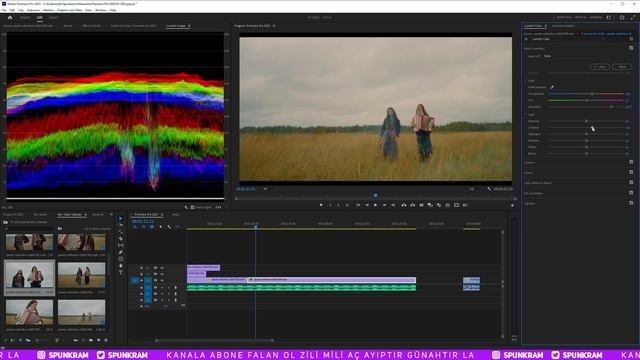Toggle Linked Selection in Timeline

pos(152,227)
